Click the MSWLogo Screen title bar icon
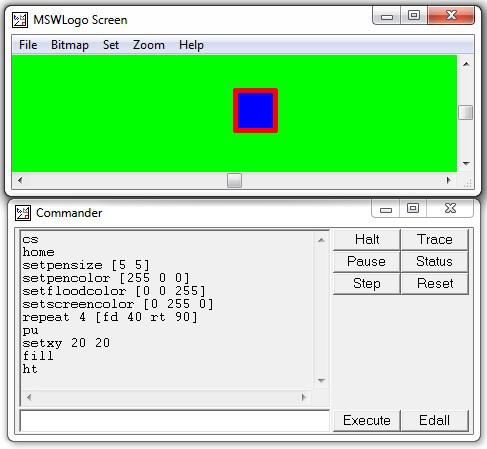This screenshot has height=449, width=487. coord(20,20)
